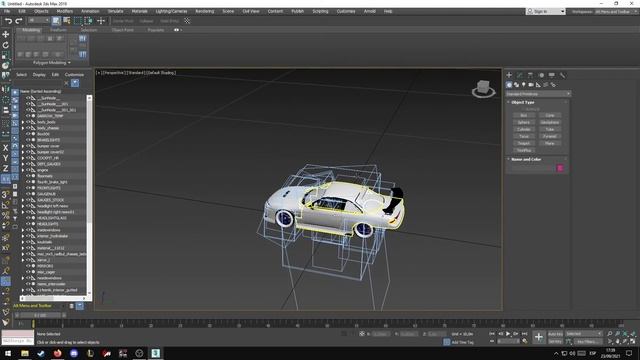Image resolution: width=640 pixels, height=360 pixels.
Task: Select the Move tool in left toolbar
Action: (x=6, y=34)
